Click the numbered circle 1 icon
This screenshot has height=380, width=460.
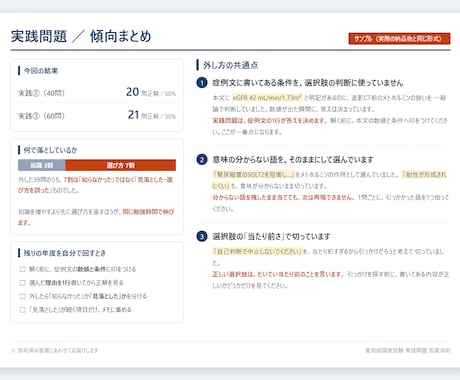[x=202, y=82]
